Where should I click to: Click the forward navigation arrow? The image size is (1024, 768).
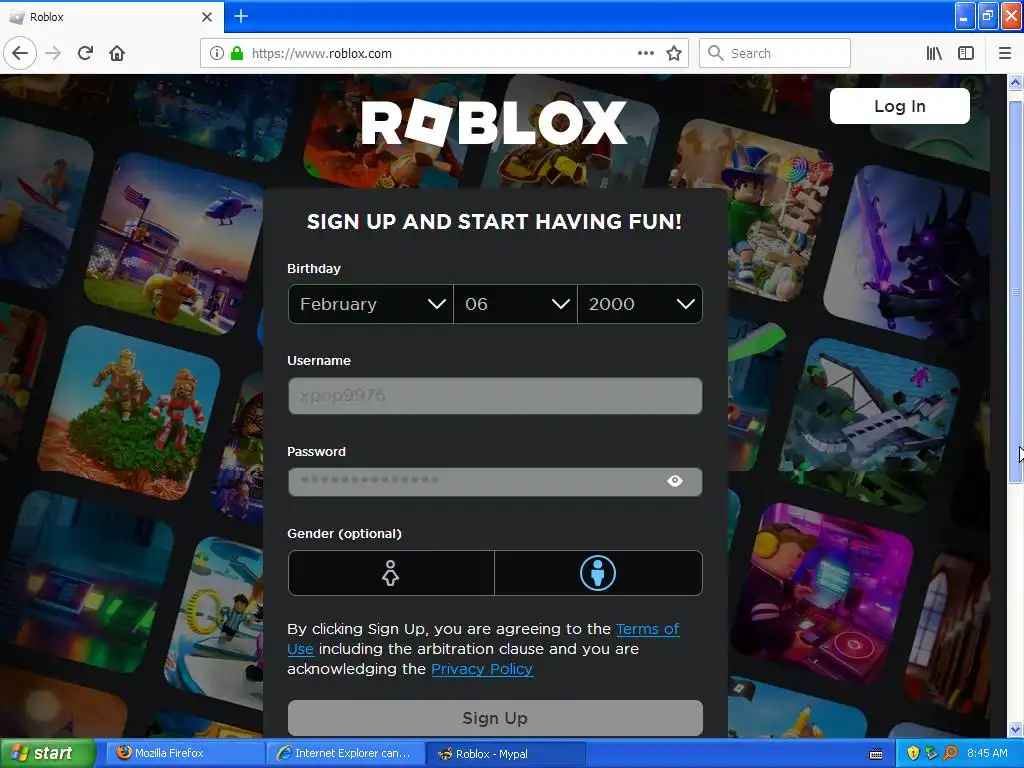tap(54, 53)
